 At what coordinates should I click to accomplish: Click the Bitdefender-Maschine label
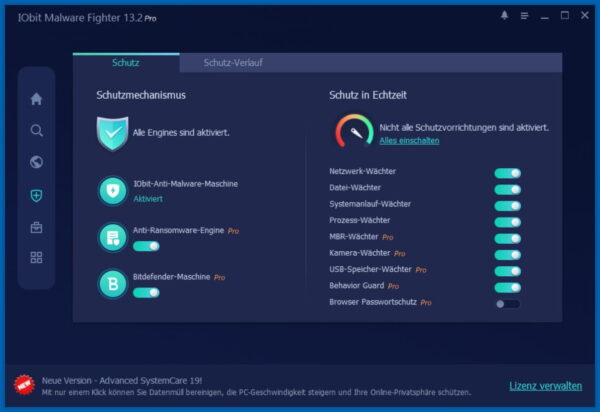(x=171, y=277)
